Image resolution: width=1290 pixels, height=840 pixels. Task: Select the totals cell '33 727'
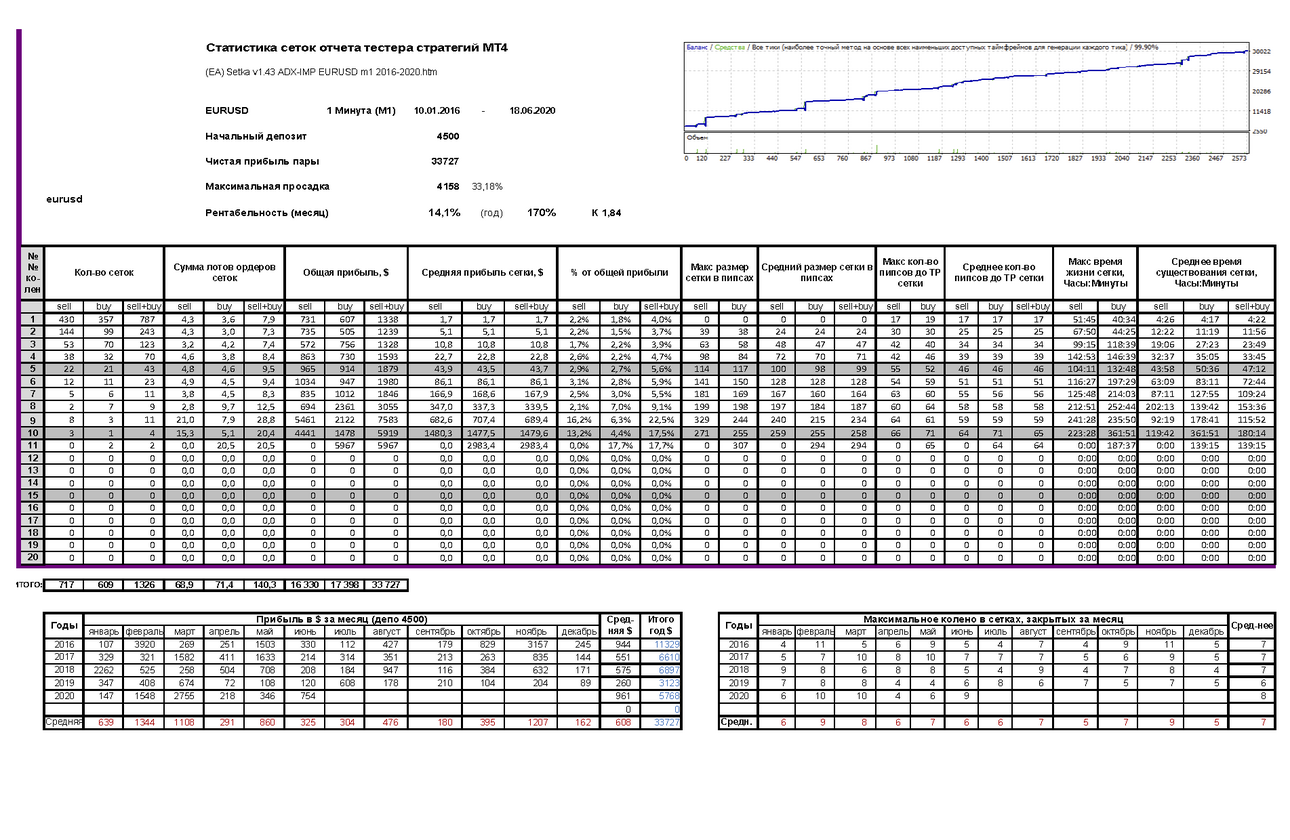(x=386, y=583)
